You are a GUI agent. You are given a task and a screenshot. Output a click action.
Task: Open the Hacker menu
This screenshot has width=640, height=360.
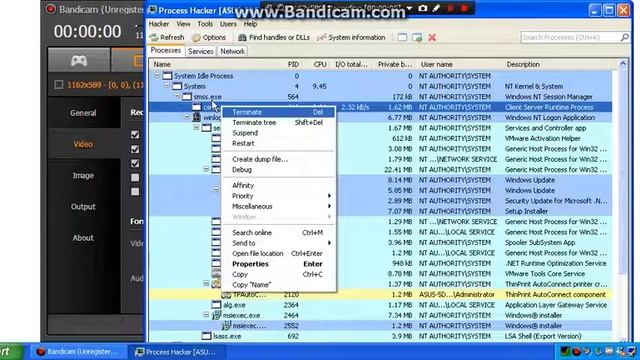tap(159, 24)
